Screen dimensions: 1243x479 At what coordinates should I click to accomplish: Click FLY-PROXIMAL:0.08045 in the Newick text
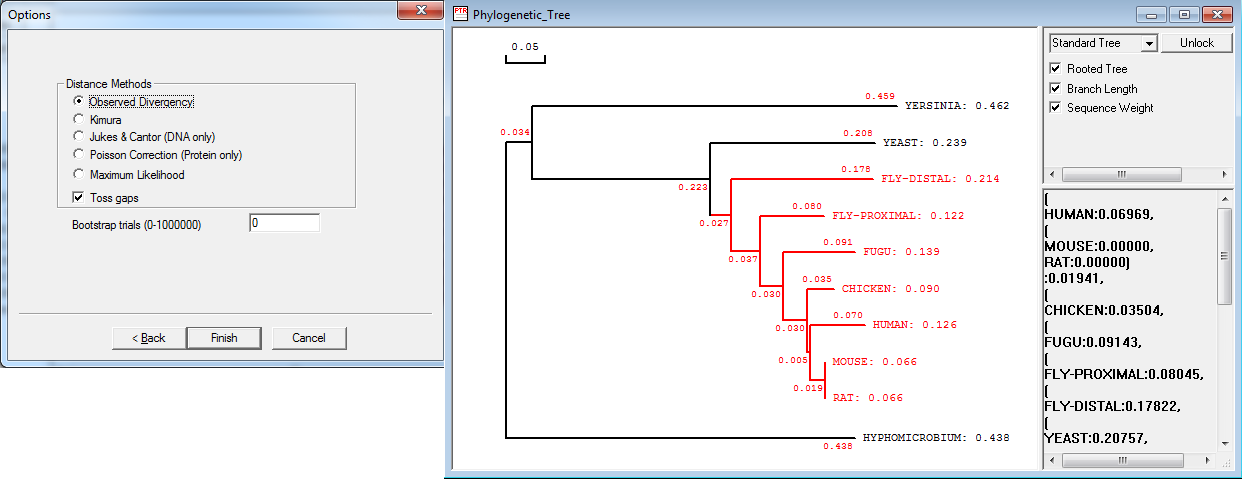(x=1122, y=374)
